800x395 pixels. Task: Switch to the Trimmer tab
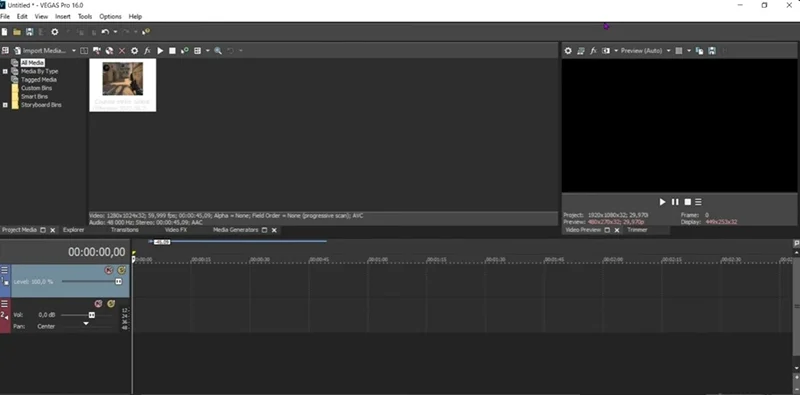[637, 230]
